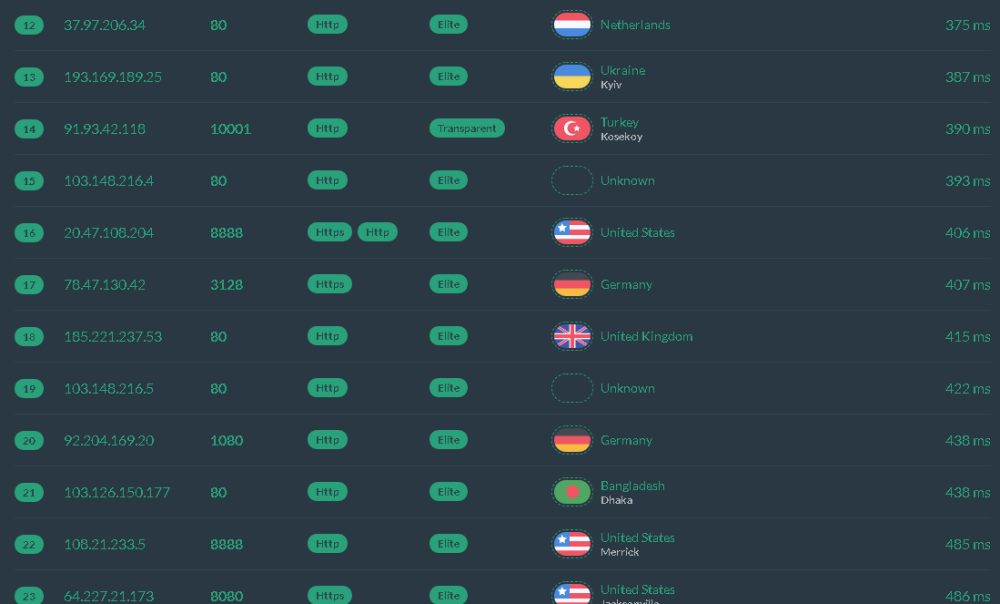Click the Transparent anonymity badge
This screenshot has width=1000, height=604.
click(x=467, y=129)
